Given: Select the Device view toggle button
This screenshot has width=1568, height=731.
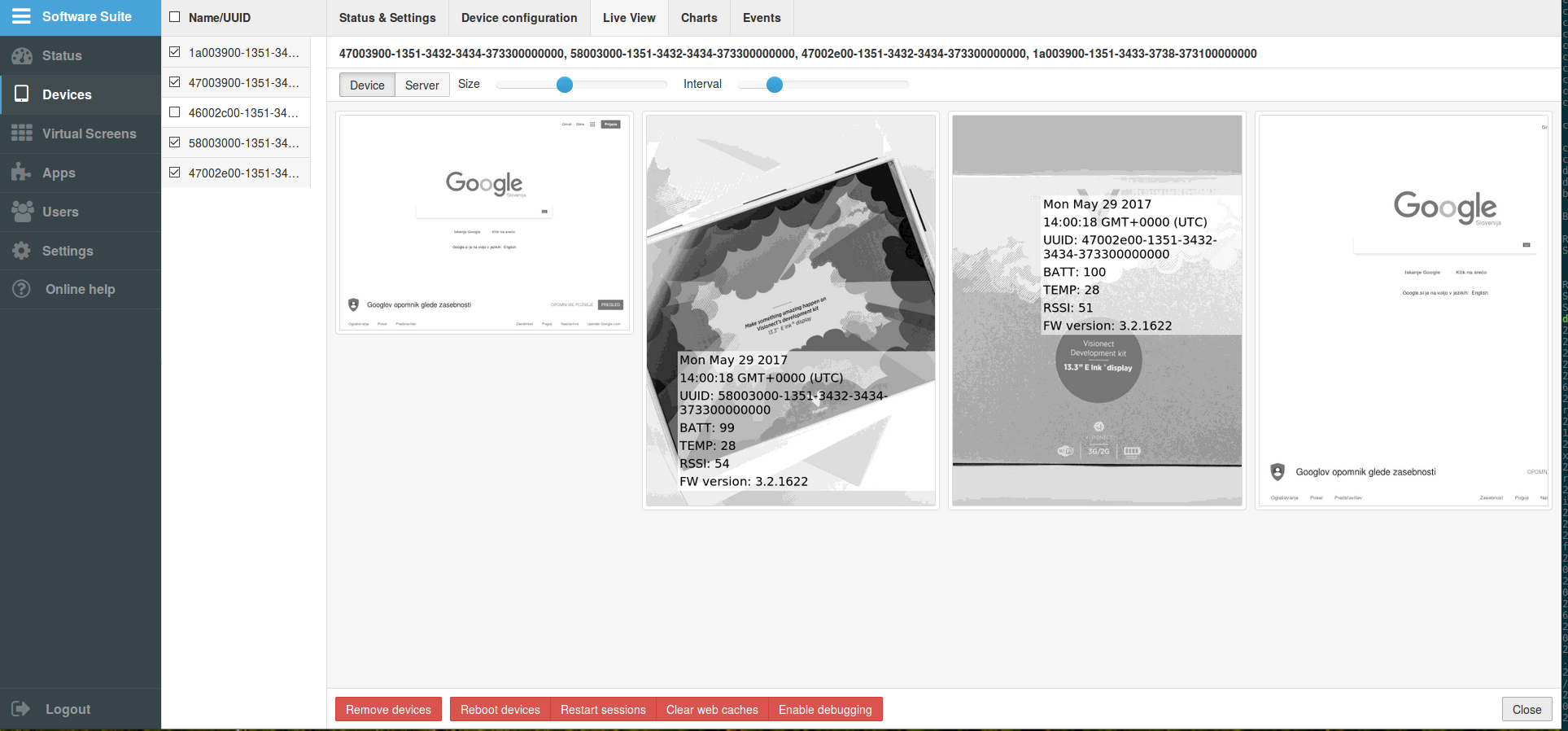Looking at the screenshot, I should click(367, 85).
